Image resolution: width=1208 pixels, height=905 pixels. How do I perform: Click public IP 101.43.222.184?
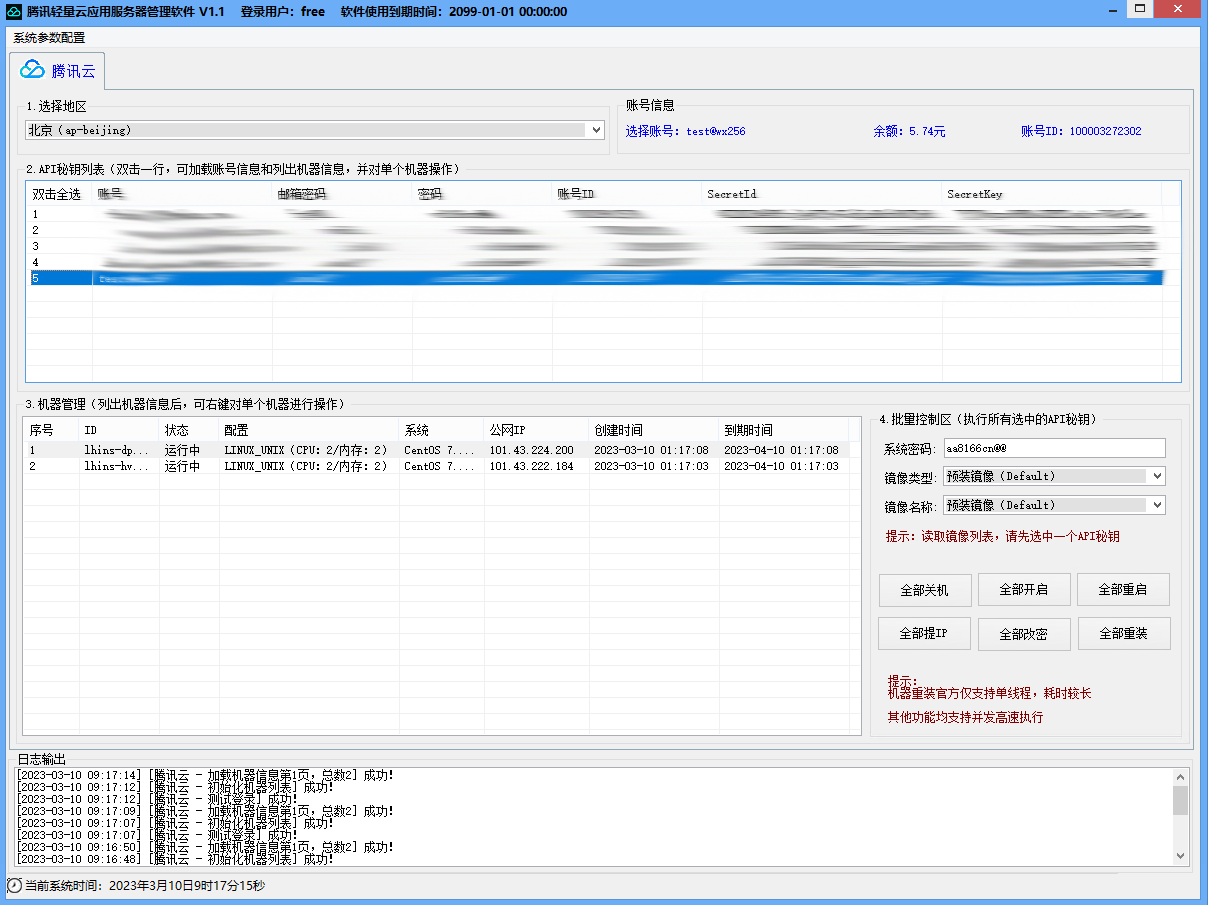531,467
